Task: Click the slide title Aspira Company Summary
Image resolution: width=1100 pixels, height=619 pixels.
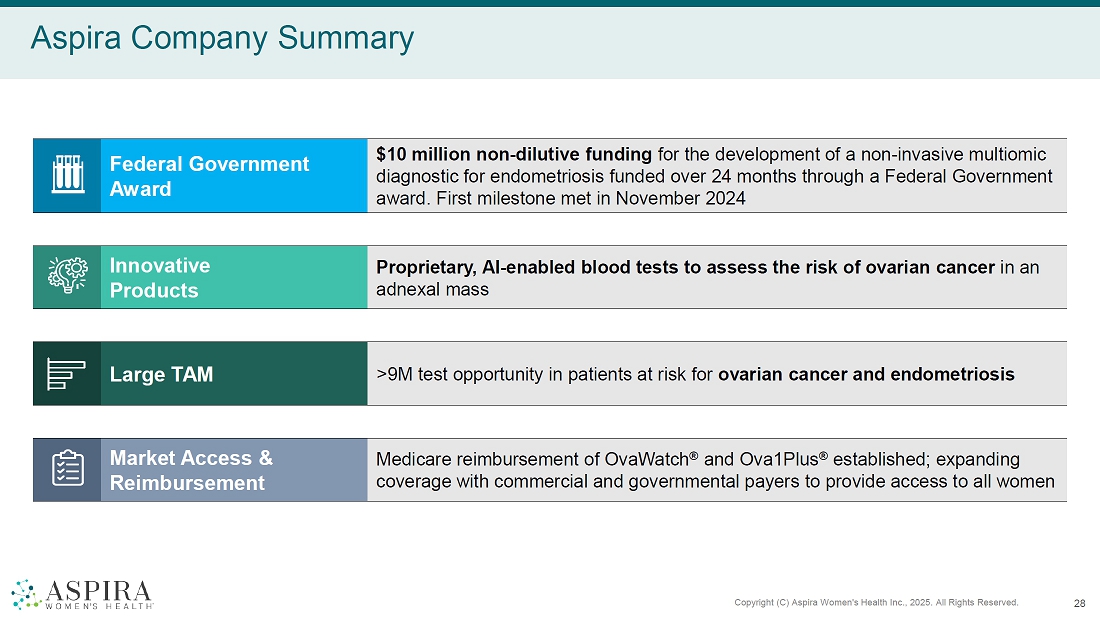Action: coord(222,38)
